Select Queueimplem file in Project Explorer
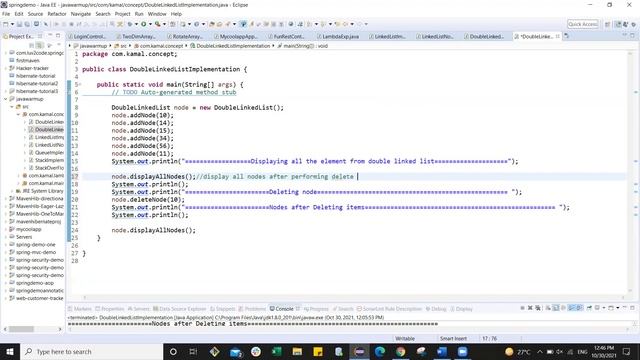 point(49,153)
